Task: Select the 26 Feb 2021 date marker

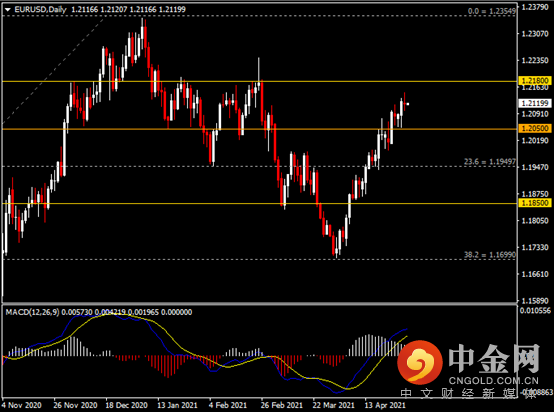Action: coord(282,405)
